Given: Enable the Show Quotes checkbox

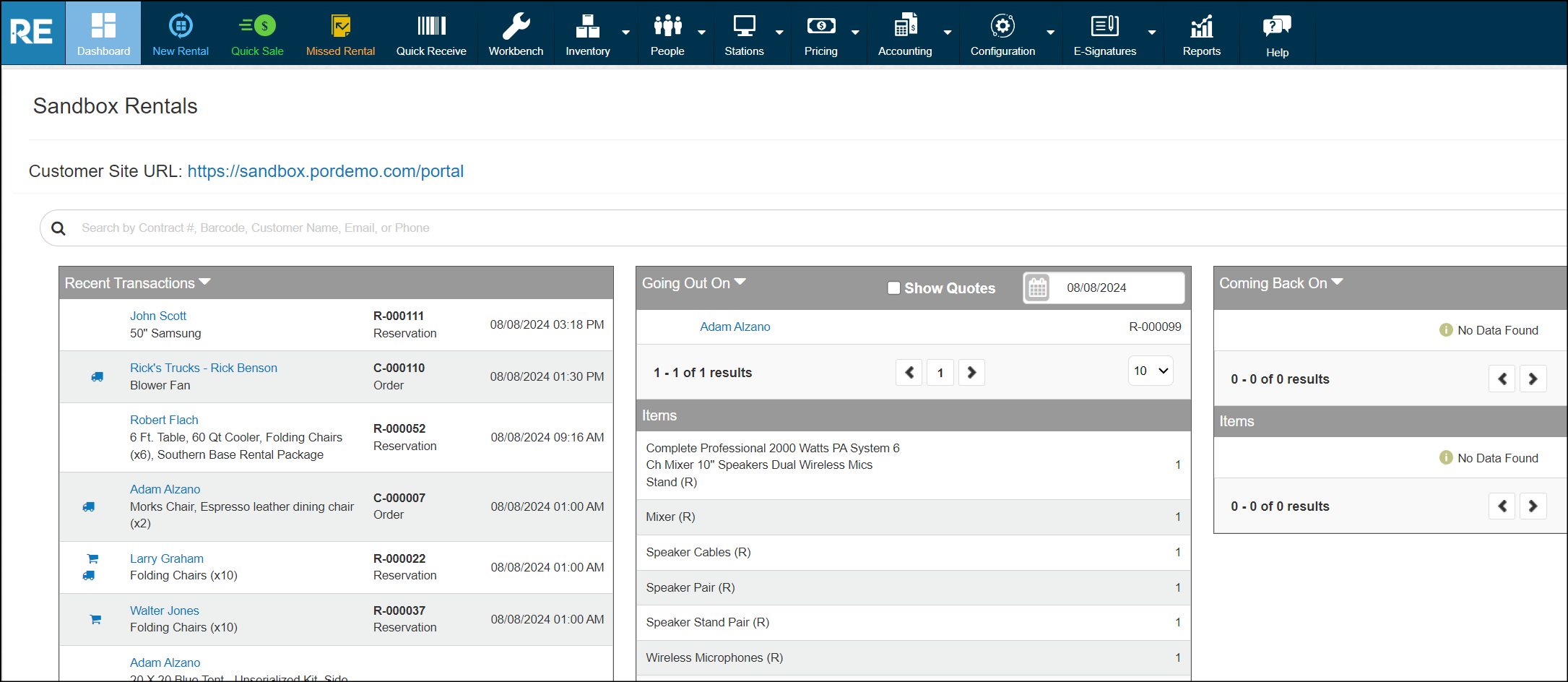Looking at the screenshot, I should pyautogui.click(x=893, y=288).
